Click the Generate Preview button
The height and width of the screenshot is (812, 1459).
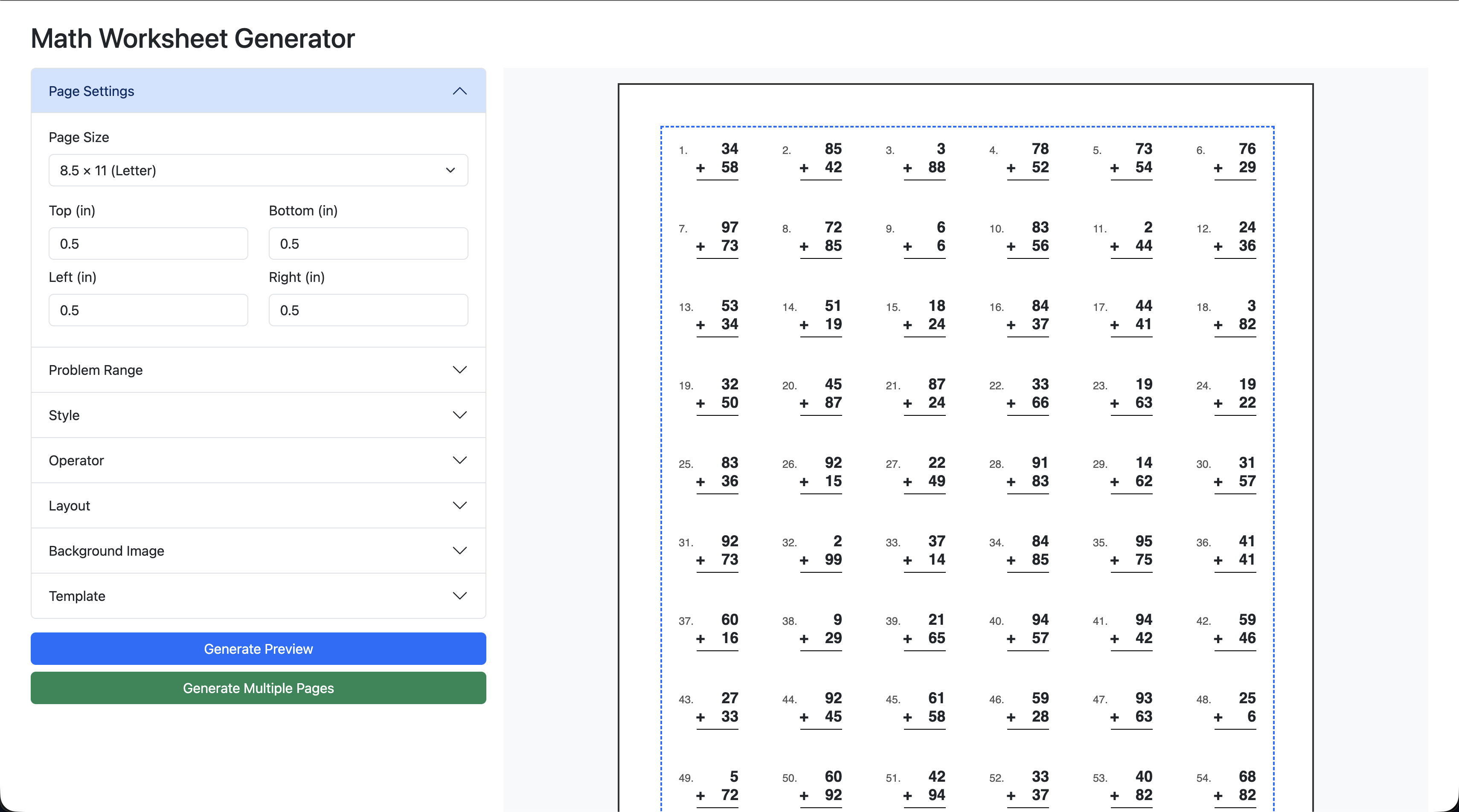(x=258, y=649)
